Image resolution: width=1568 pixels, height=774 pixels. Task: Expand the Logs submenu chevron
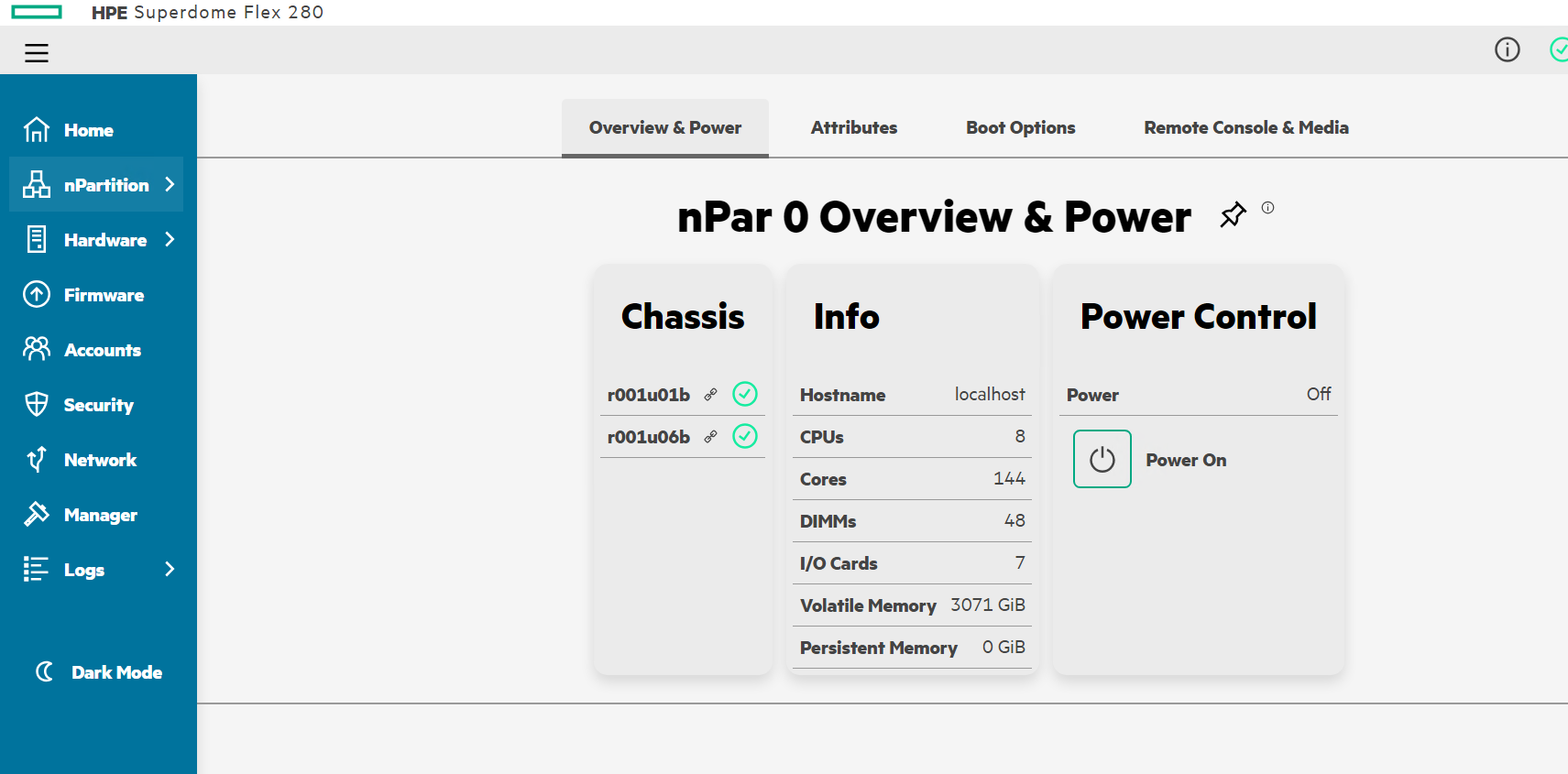pos(170,569)
